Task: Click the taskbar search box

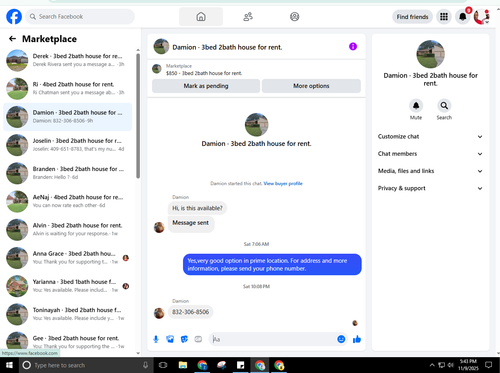Action: (86, 365)
